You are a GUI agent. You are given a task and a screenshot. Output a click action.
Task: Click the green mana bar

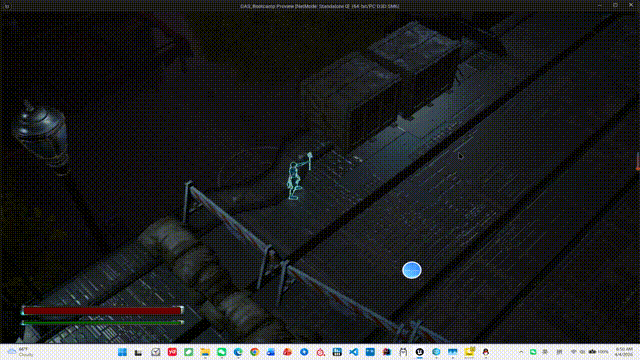coord(102,322)
